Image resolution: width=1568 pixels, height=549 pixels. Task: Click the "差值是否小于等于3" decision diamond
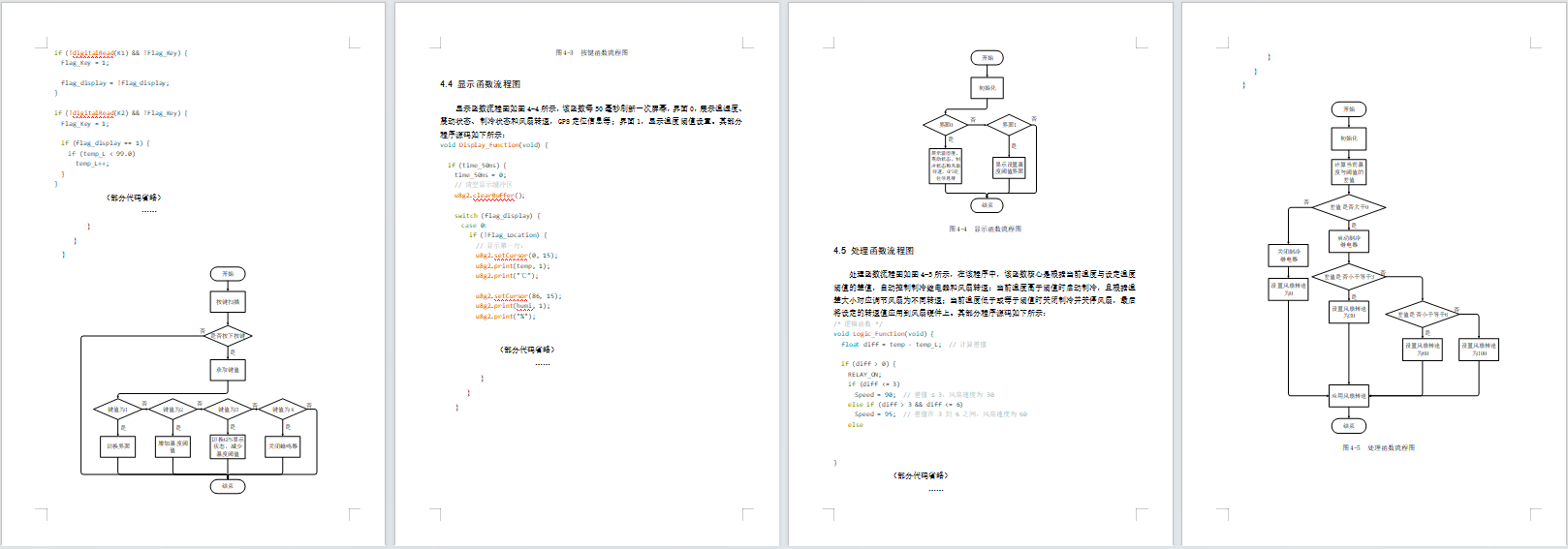(x=1349, y=277)
